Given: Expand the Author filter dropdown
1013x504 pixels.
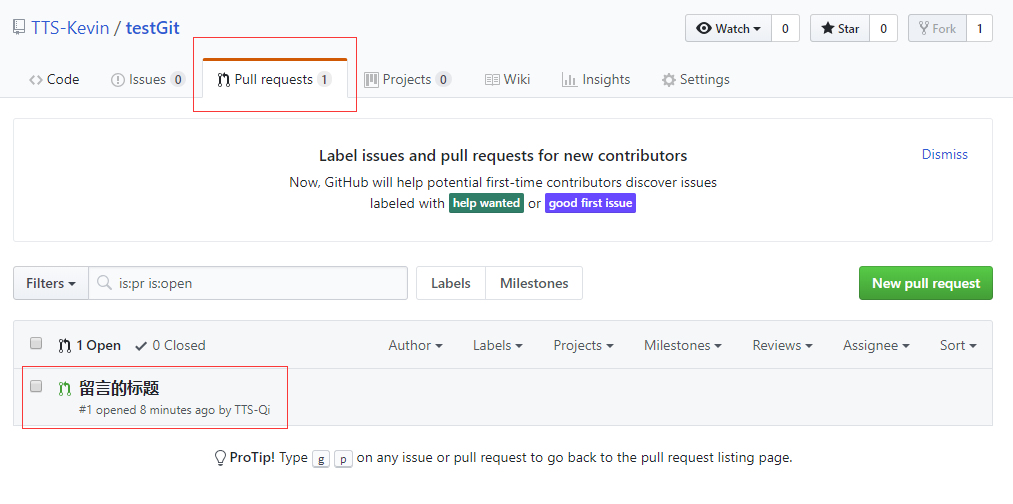Looking at the screenshot, I should point(415,346).
